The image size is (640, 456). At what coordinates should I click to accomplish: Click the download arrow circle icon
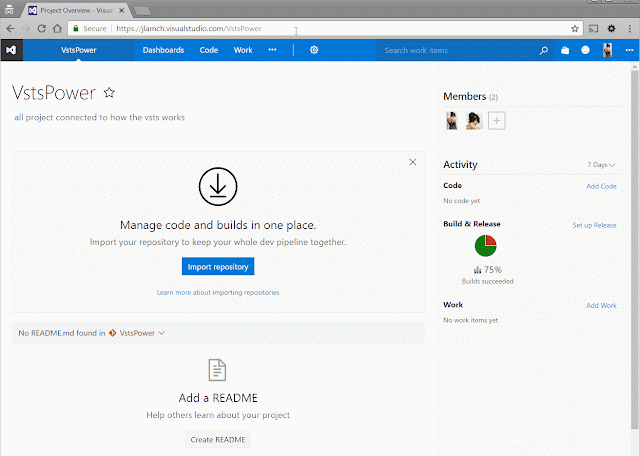(x=218, y=186)
